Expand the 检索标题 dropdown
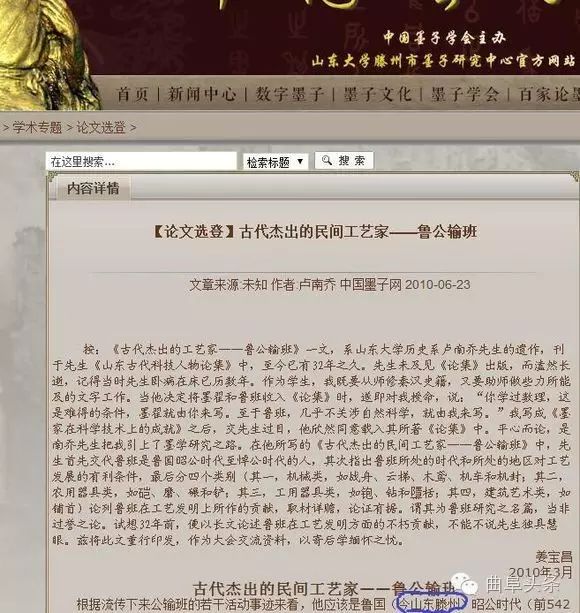The height and width of the screenshot is (613, 580). point(275,161)
